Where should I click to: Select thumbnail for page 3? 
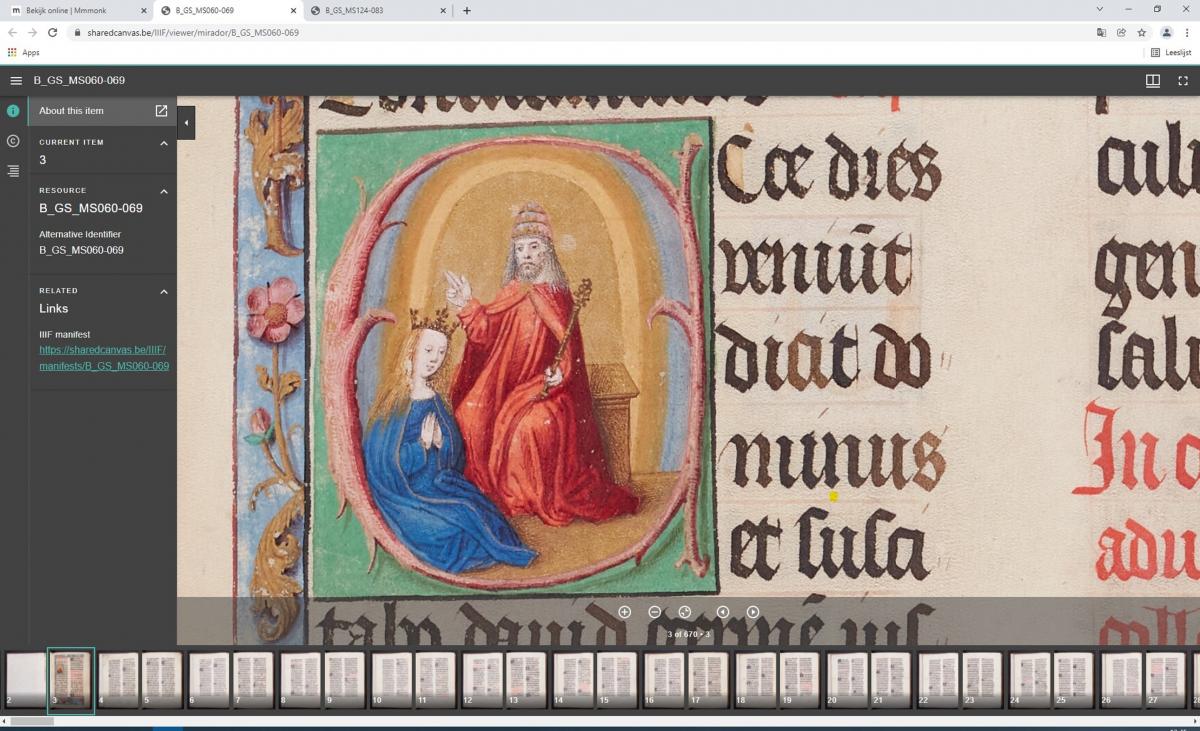pyautogui.click(x=71, y=680)
